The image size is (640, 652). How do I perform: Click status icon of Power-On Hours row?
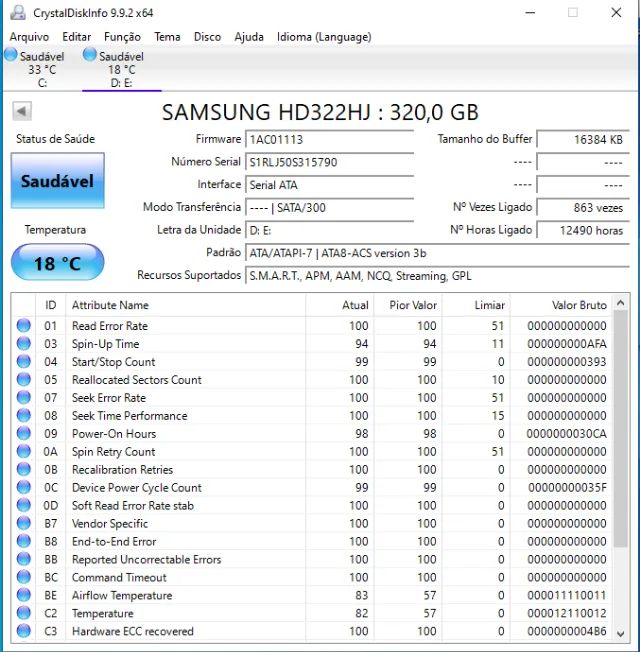click(x=24, y=433)
